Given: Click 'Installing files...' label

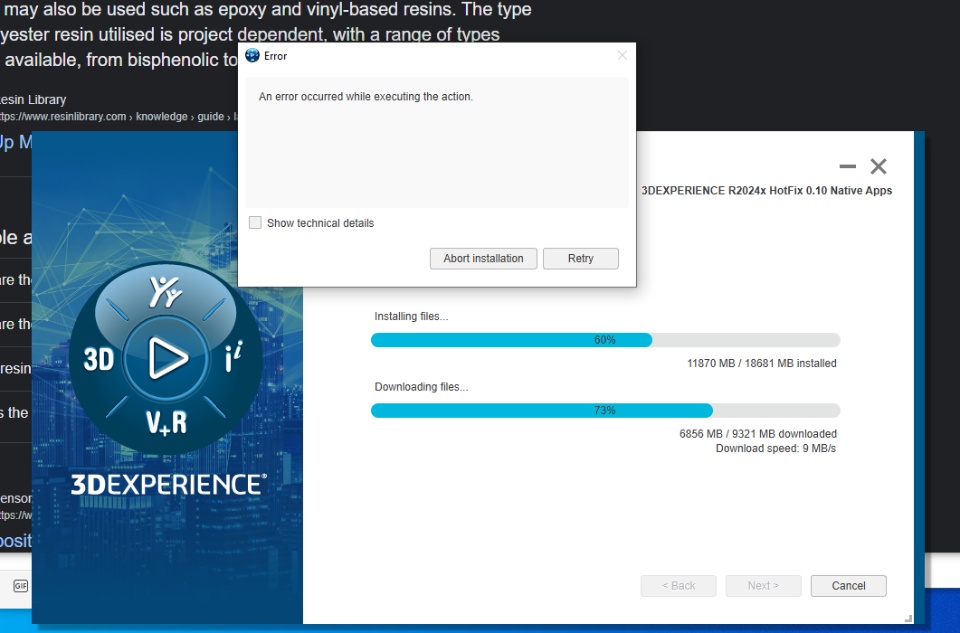Looking at the screenshot, I should (x=411, y=316).
